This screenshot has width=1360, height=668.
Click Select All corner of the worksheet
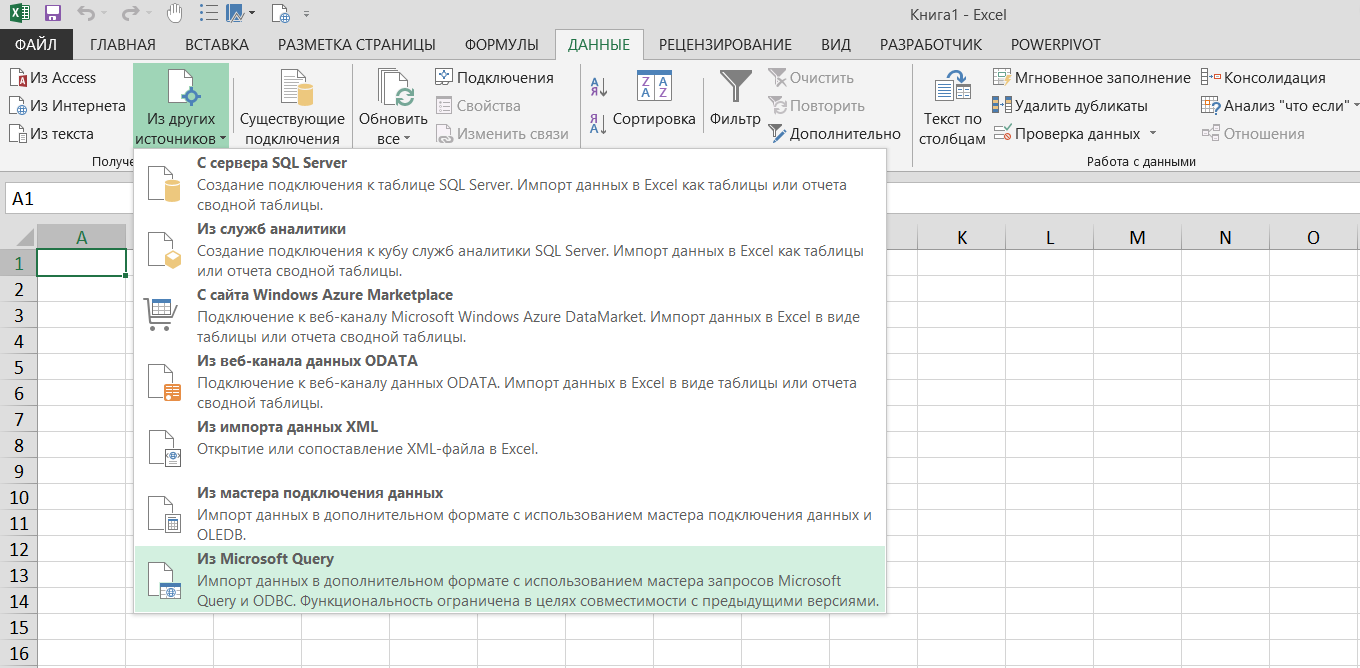click(x=18, y=237)
